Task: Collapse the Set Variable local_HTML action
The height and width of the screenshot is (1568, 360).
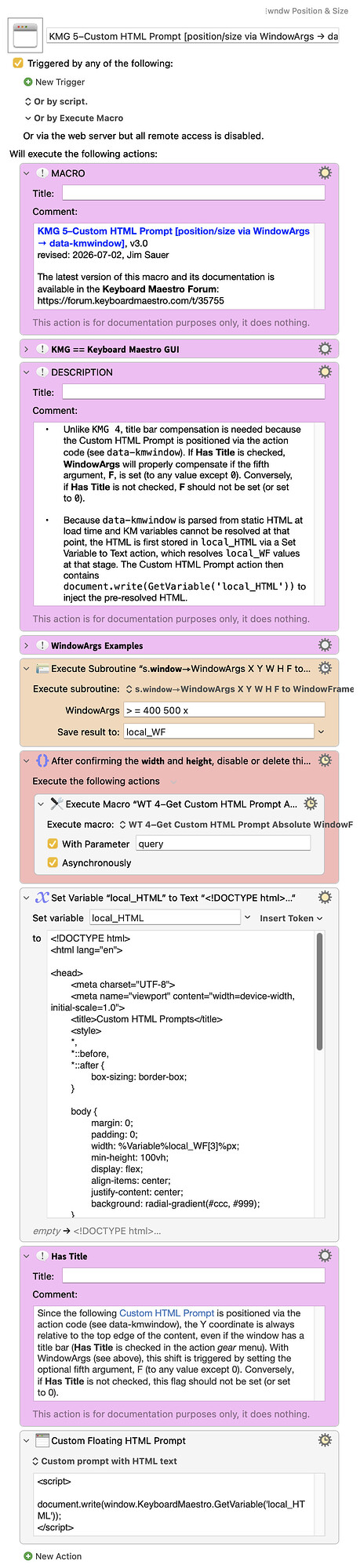Action: pyautogui.click(x=27, y=898)
